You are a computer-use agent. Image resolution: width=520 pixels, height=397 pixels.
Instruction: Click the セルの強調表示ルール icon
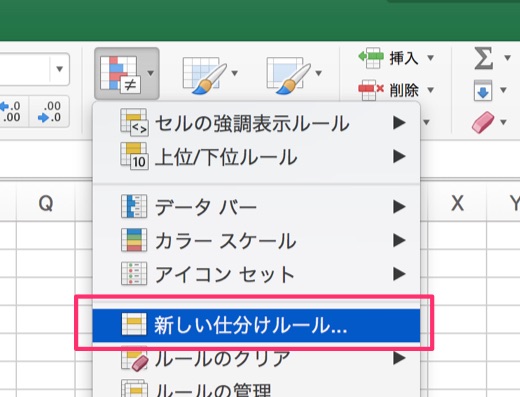[x=134, y=122]
